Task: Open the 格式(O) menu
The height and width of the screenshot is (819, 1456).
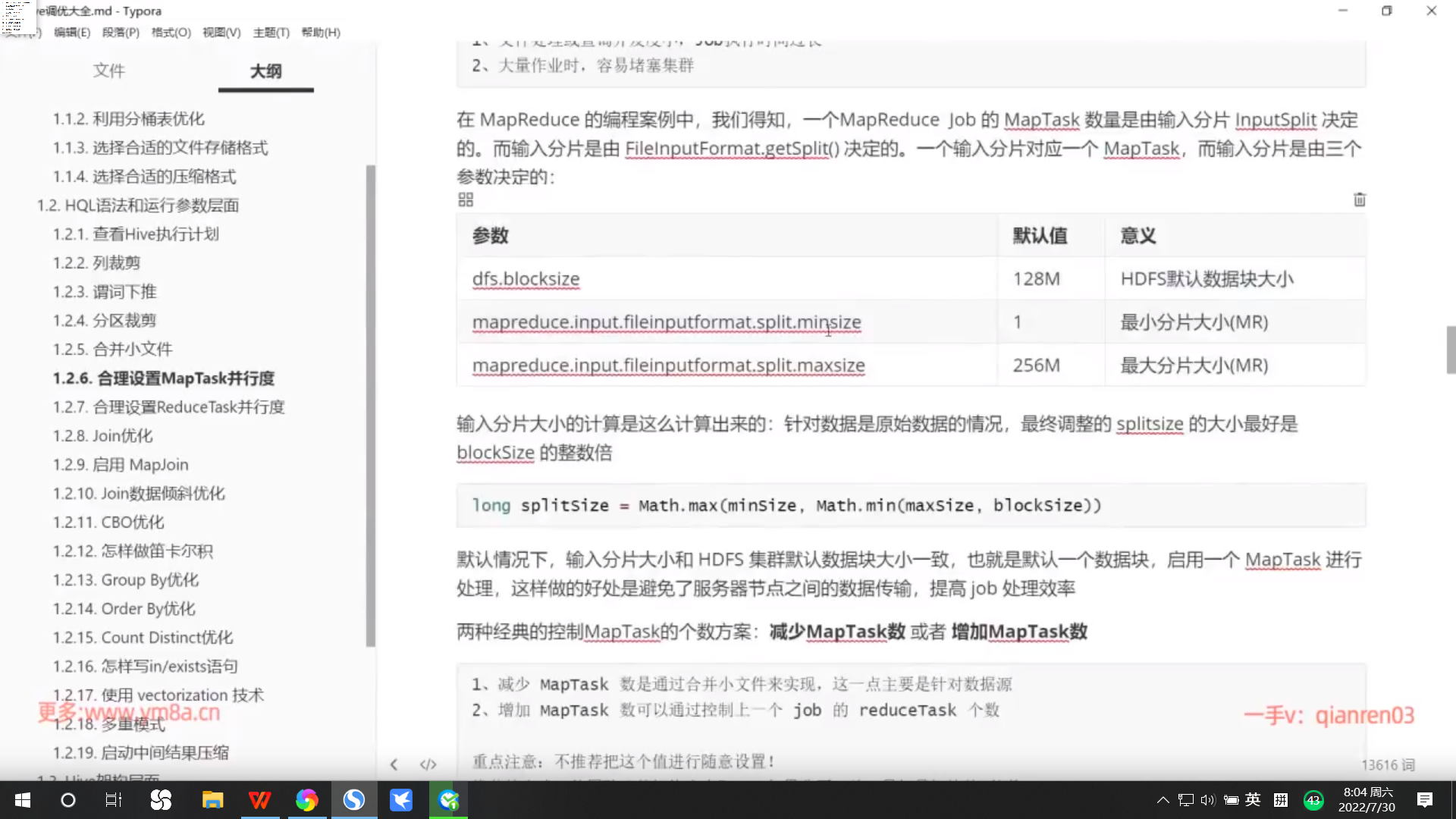Action: point(171,32)
